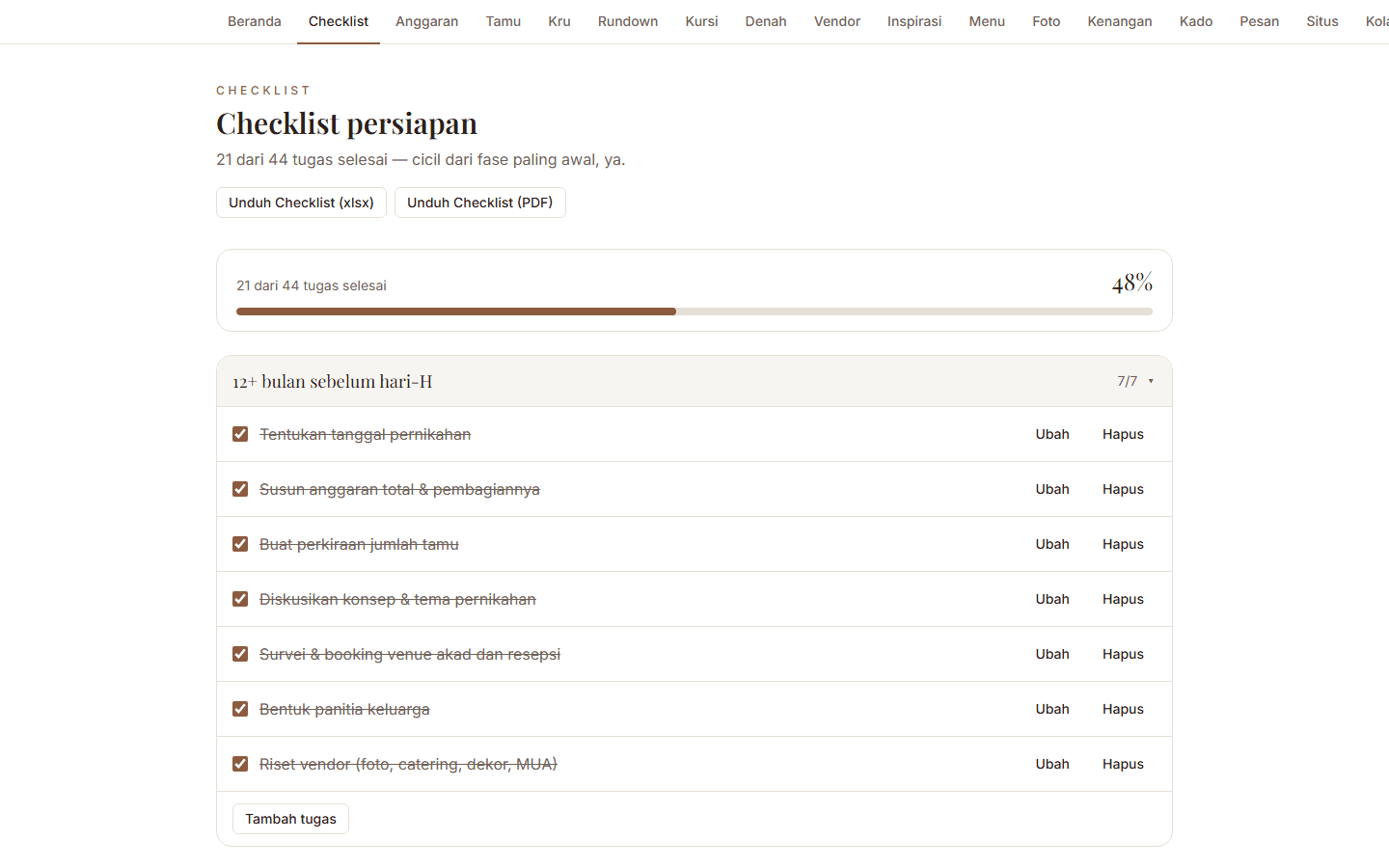
Task: Click the Tambah tugas button
Action: pyautogui.click(x=290, y=819)
